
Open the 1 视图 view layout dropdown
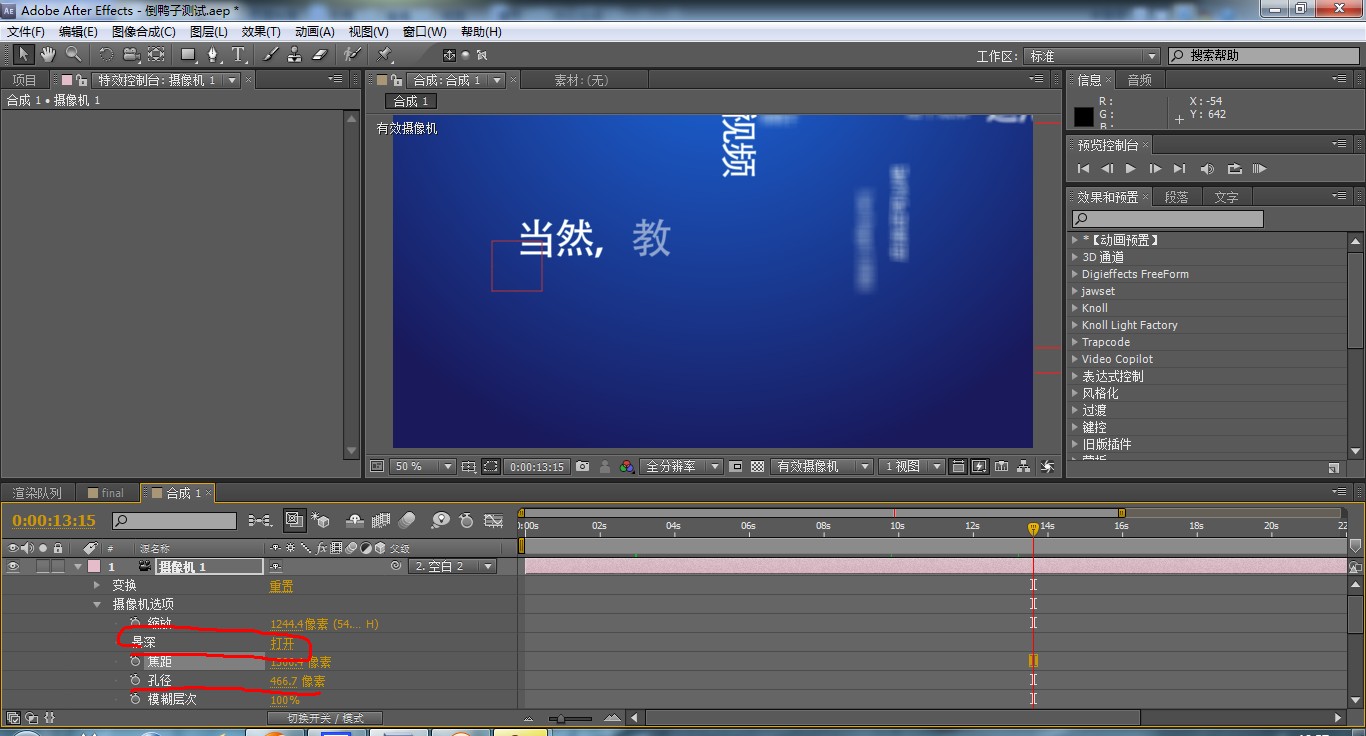pos(911,466)
